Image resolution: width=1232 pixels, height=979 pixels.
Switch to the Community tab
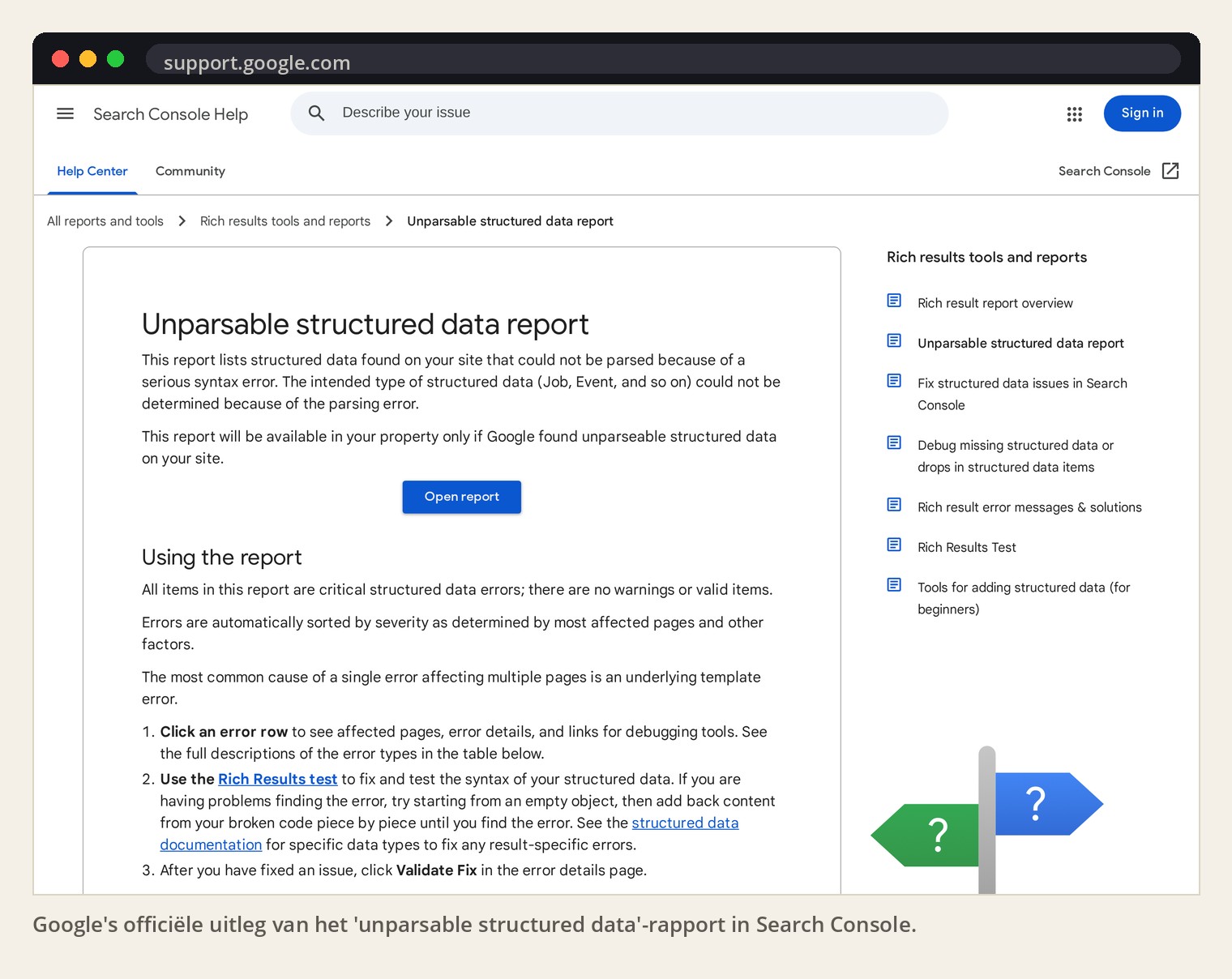190,171
